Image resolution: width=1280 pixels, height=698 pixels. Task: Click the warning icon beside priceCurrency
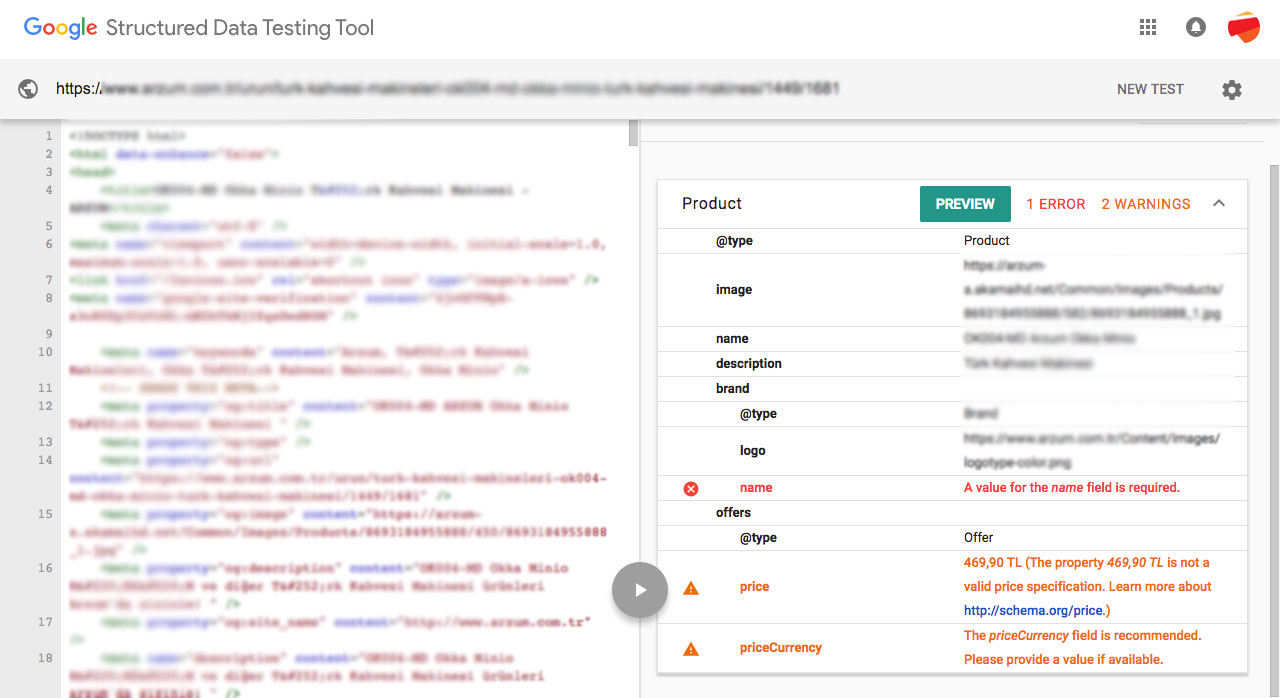(x=690, y=649)
